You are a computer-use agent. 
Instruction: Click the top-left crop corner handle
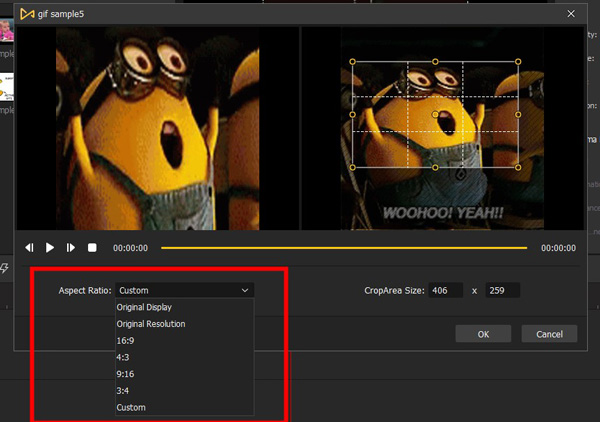pos(352,62)
